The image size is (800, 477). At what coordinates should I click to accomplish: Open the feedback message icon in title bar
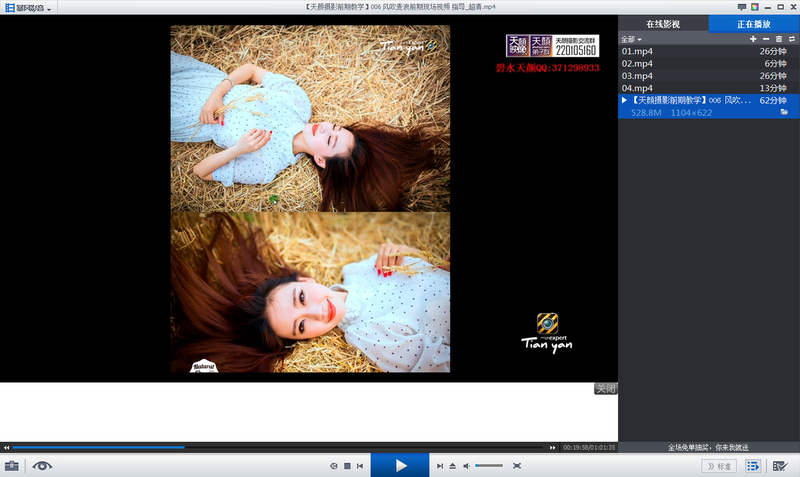point(742,7)
